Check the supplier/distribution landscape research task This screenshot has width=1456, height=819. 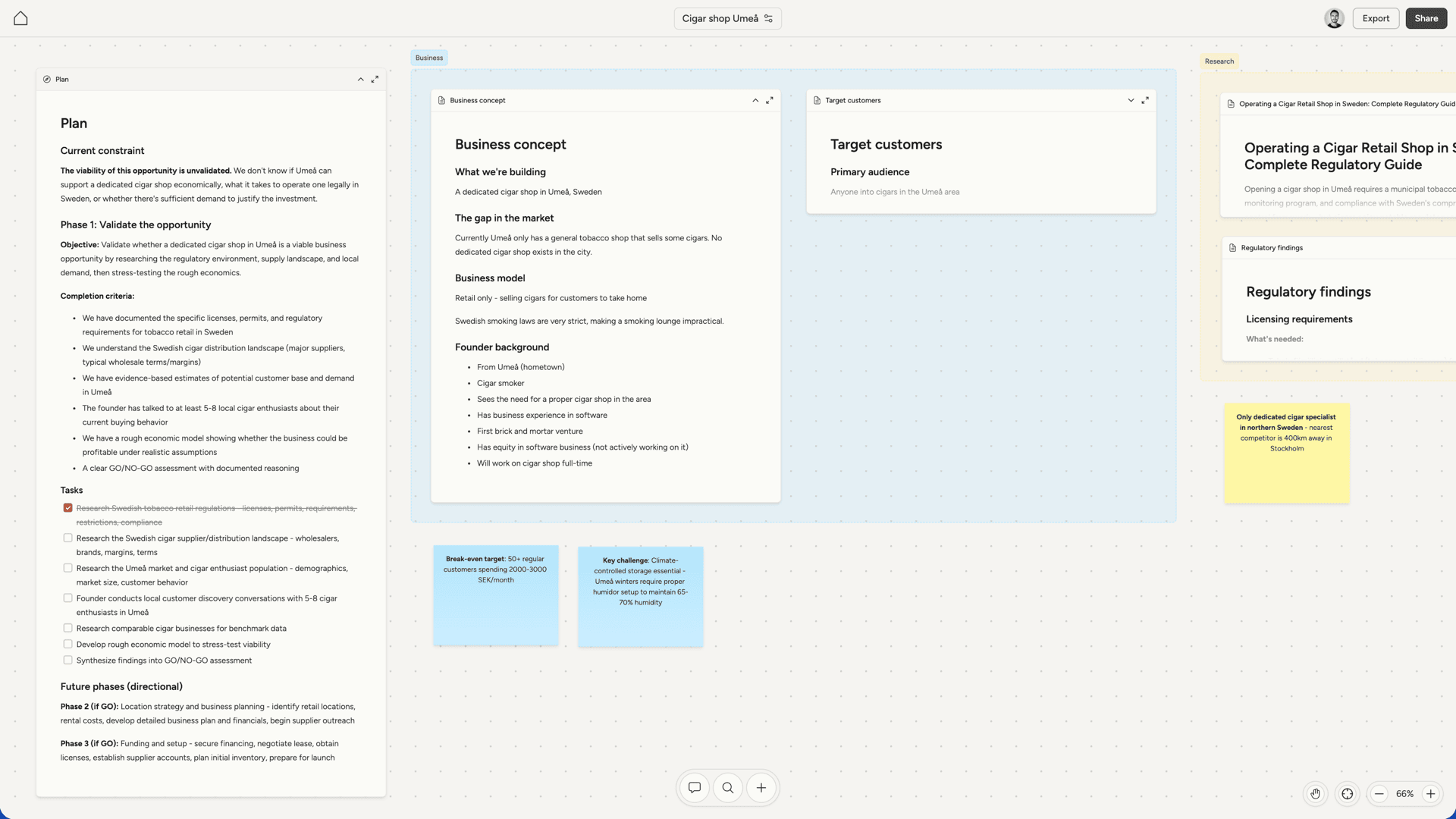tap(68, 538)
